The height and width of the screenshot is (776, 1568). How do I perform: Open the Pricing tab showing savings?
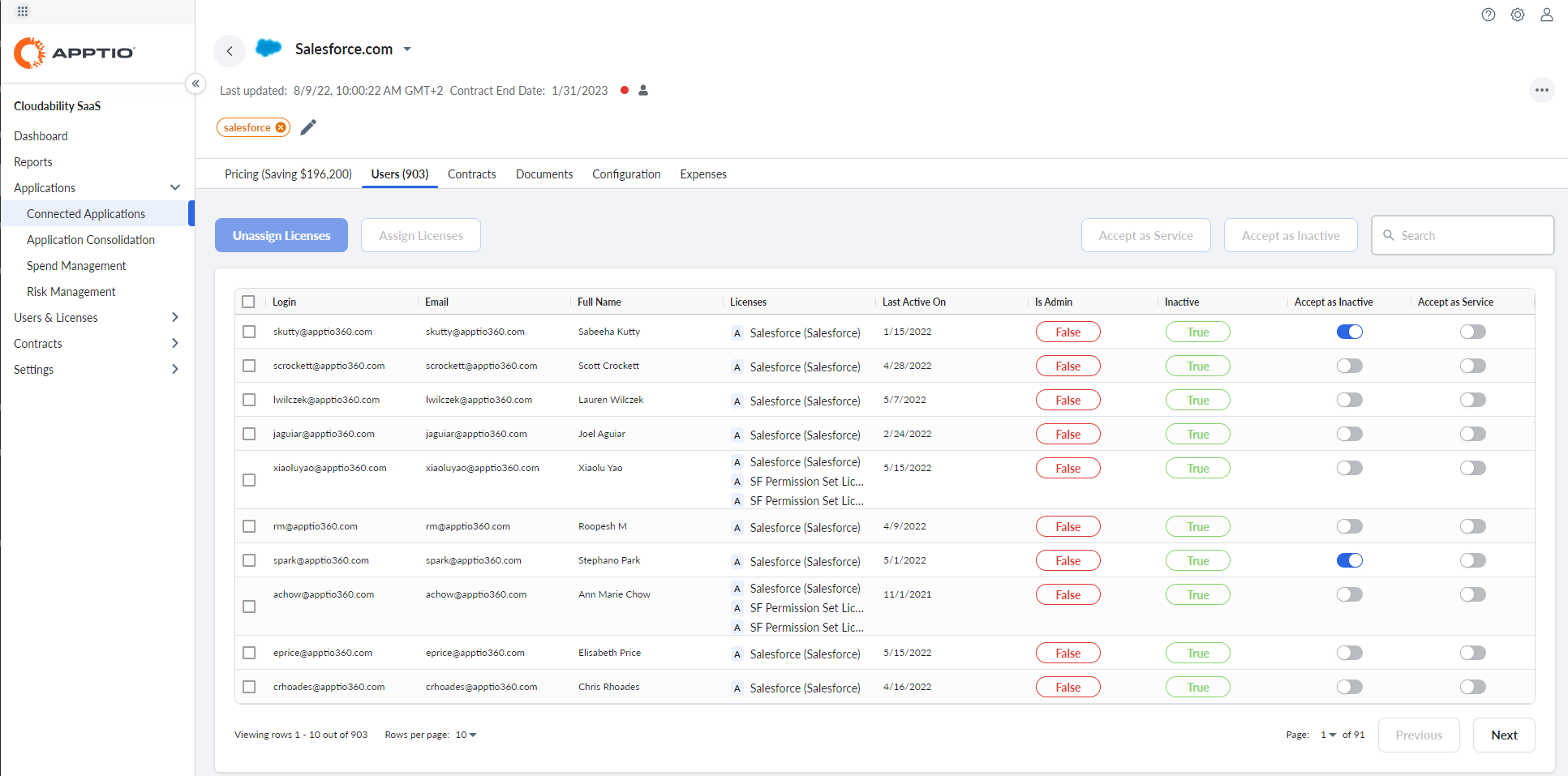[288, 174]
